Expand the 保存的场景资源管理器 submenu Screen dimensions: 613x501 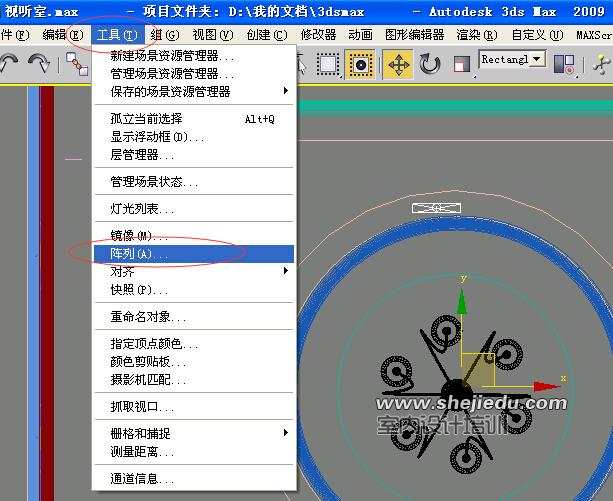(194, 92)
